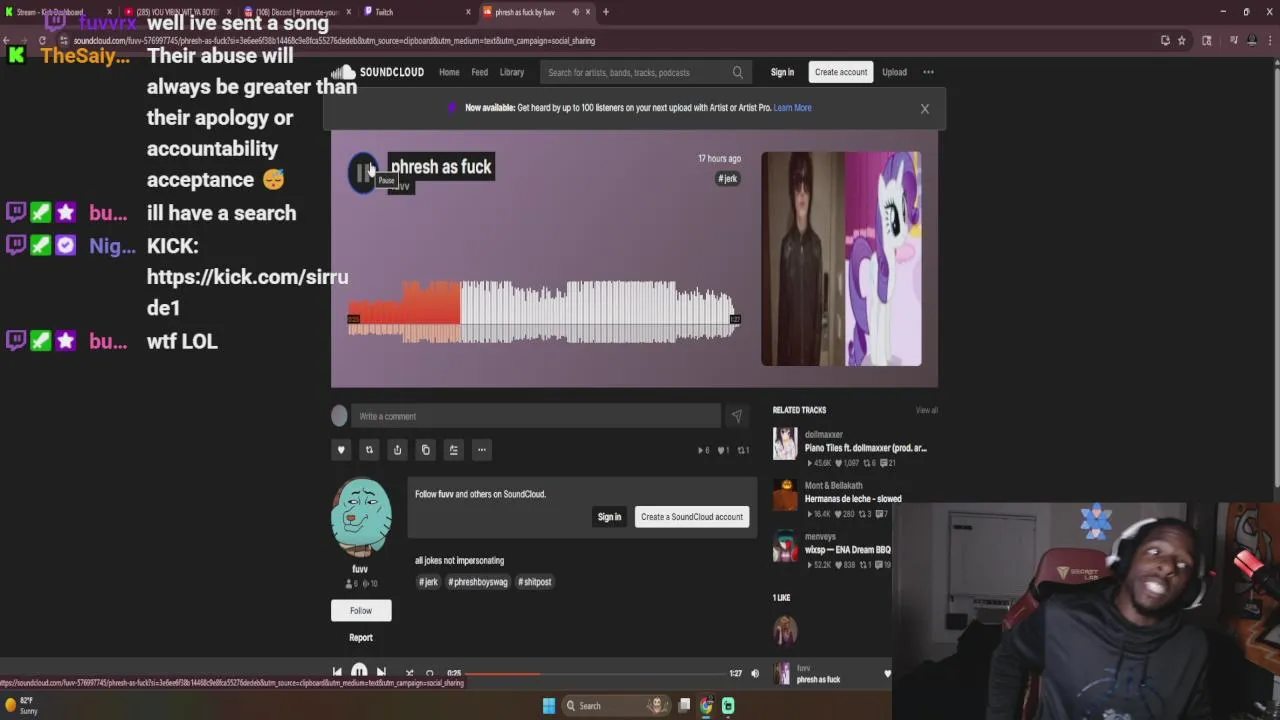Dismiss the Artist Pro announcement banner
The height and width of the screenshot is (720, 1280).
click(924, 108)
